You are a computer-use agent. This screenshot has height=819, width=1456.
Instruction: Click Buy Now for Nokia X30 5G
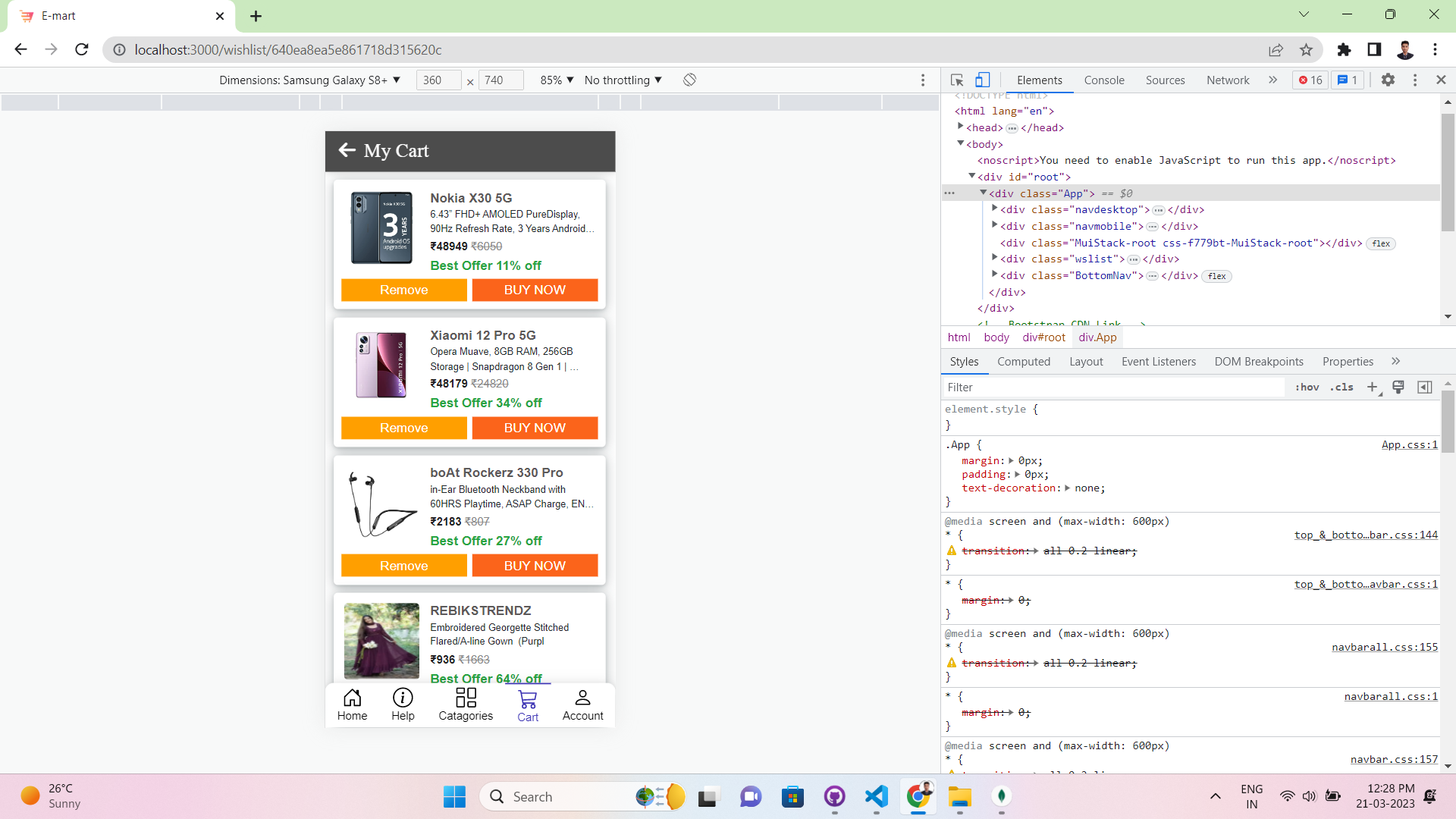point(535,290)
